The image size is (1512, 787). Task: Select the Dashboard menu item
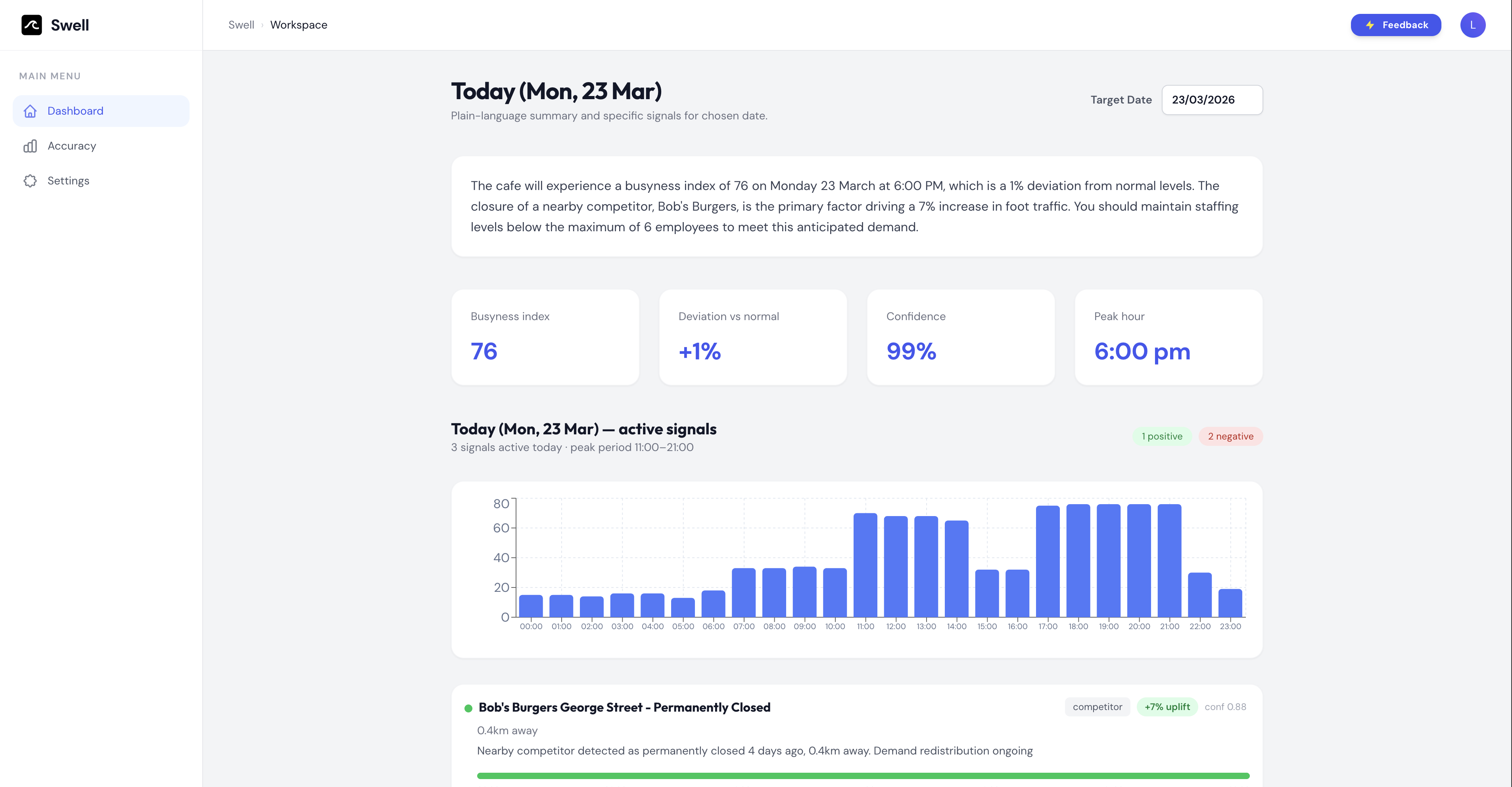(75, 111)
